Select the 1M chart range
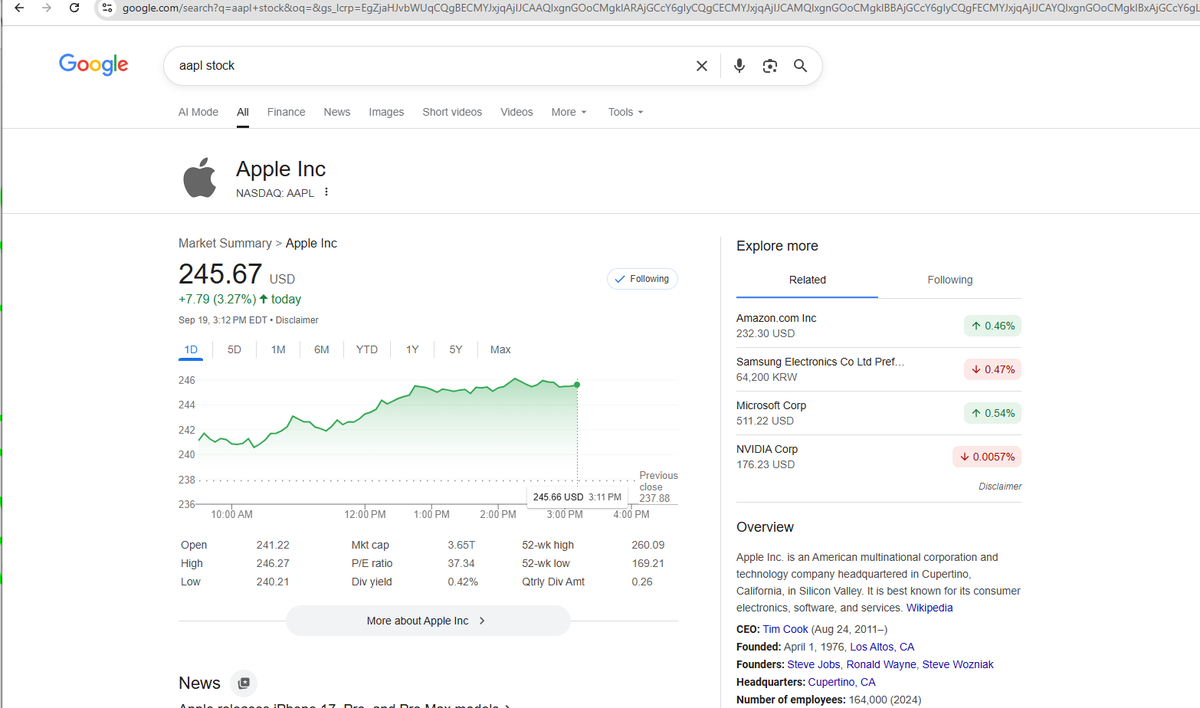Viewport: 1200px width, 708px height. [x=278, y=350]
